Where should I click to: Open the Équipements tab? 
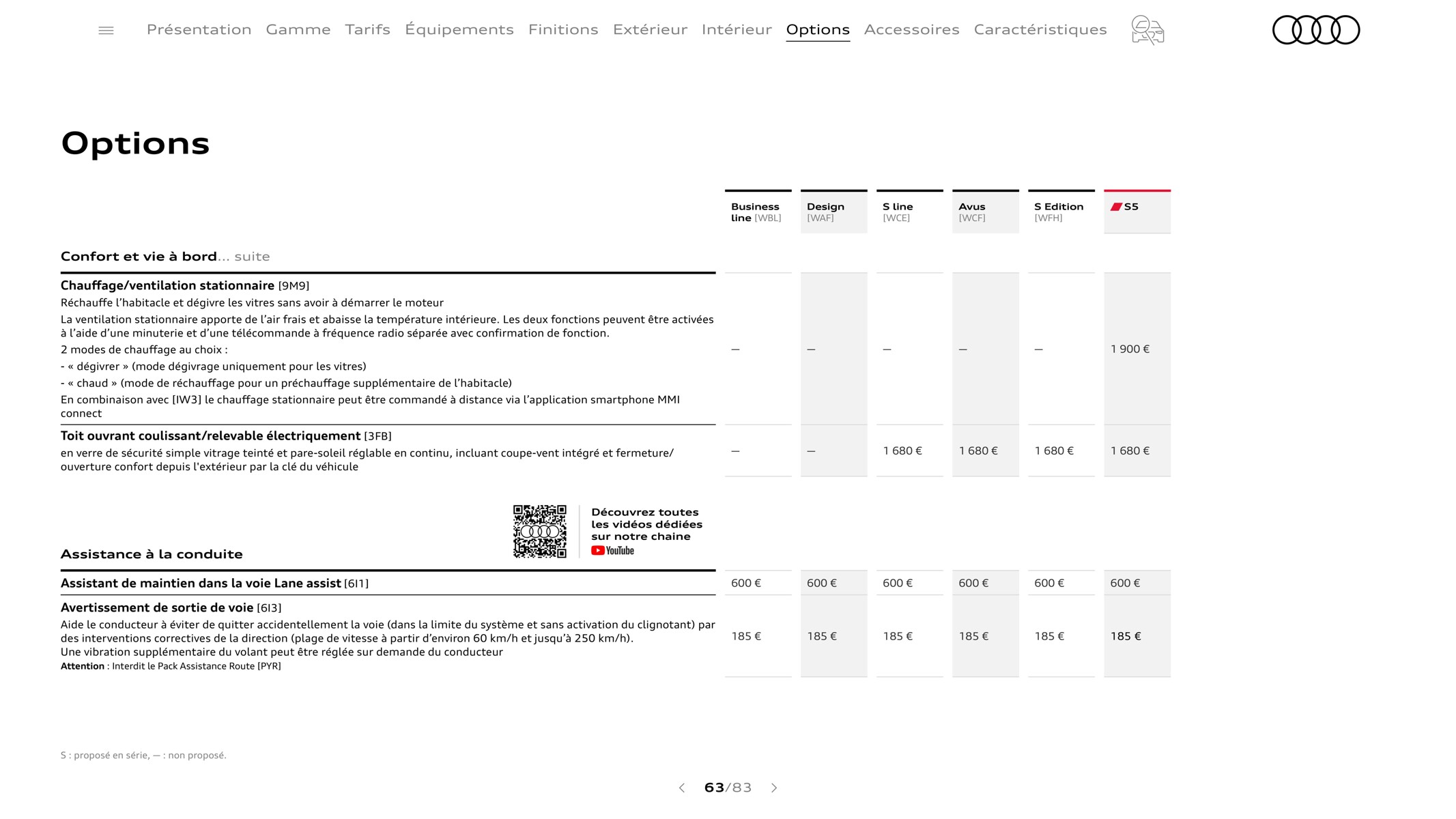pos(459,29)
